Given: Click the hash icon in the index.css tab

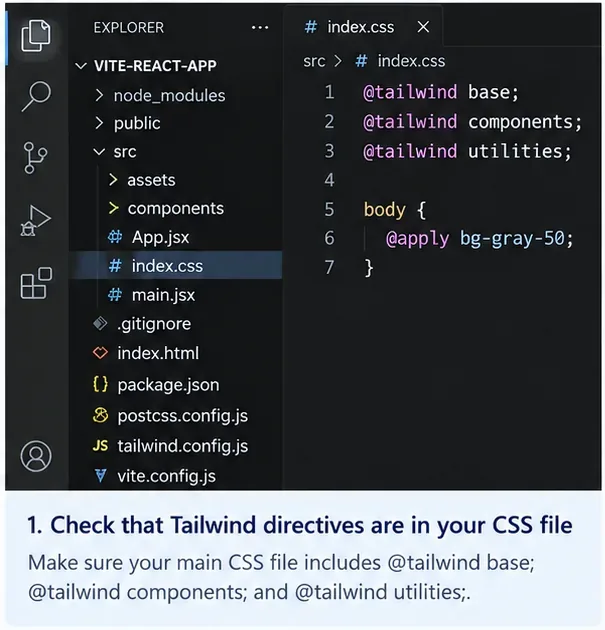Looking at the screenshot, I should 311,27.
